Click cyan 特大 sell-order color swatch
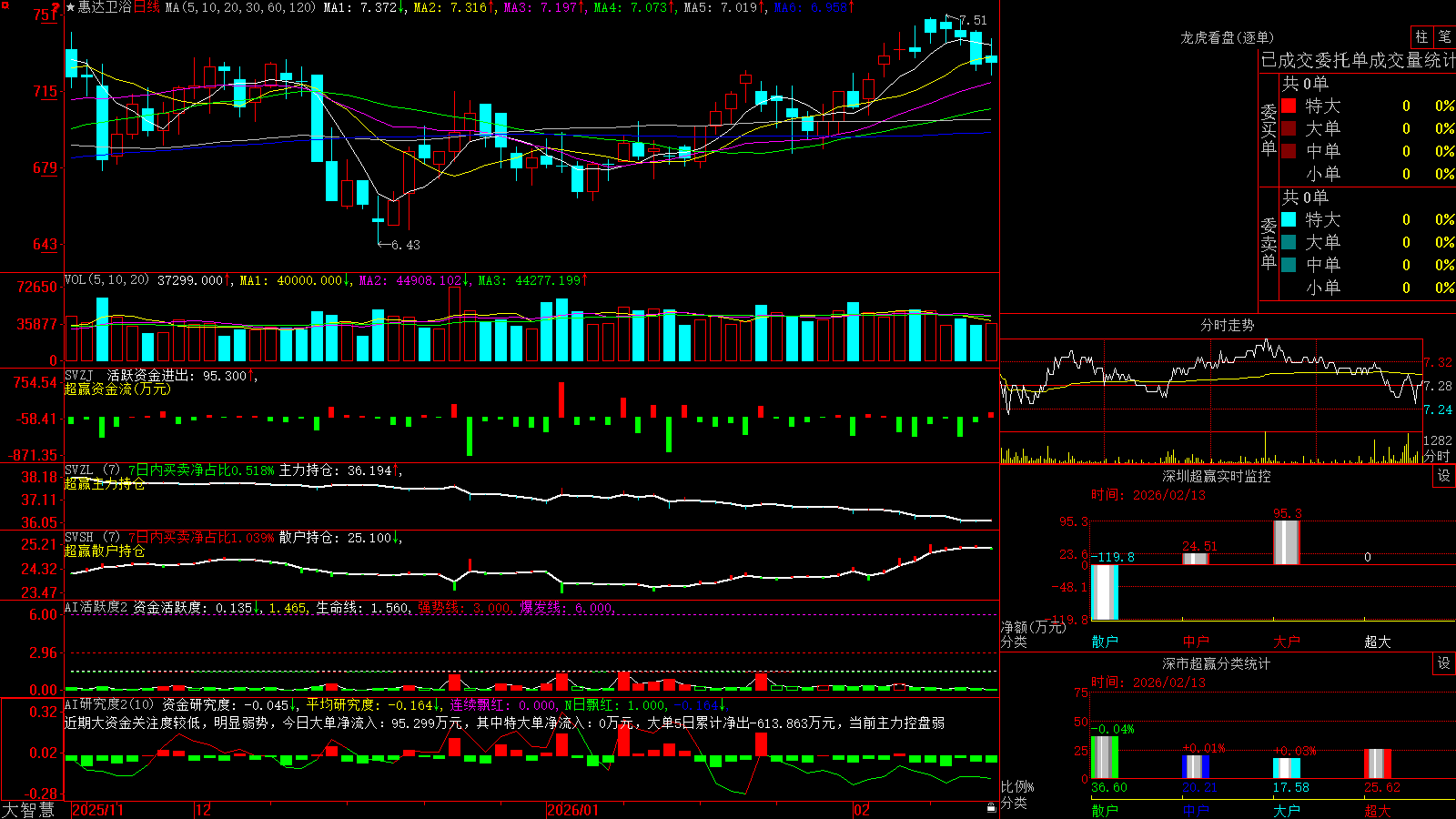The height and width of the screenshot is (819, 1456). [x=1289, y=219]
